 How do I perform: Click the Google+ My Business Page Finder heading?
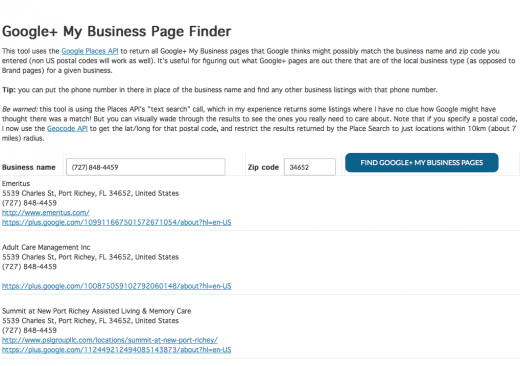click(116, 31)
